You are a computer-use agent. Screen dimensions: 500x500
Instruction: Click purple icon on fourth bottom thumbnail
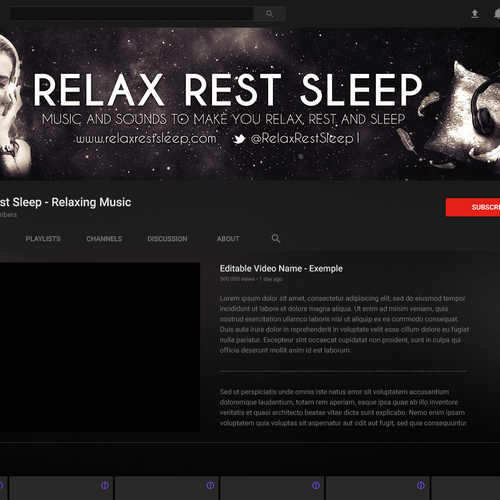coord(421,486)
